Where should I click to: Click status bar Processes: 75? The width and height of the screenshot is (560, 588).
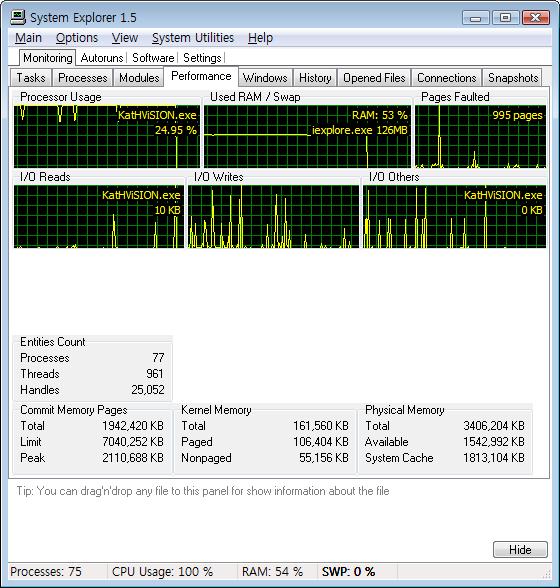tap(46, 572)
